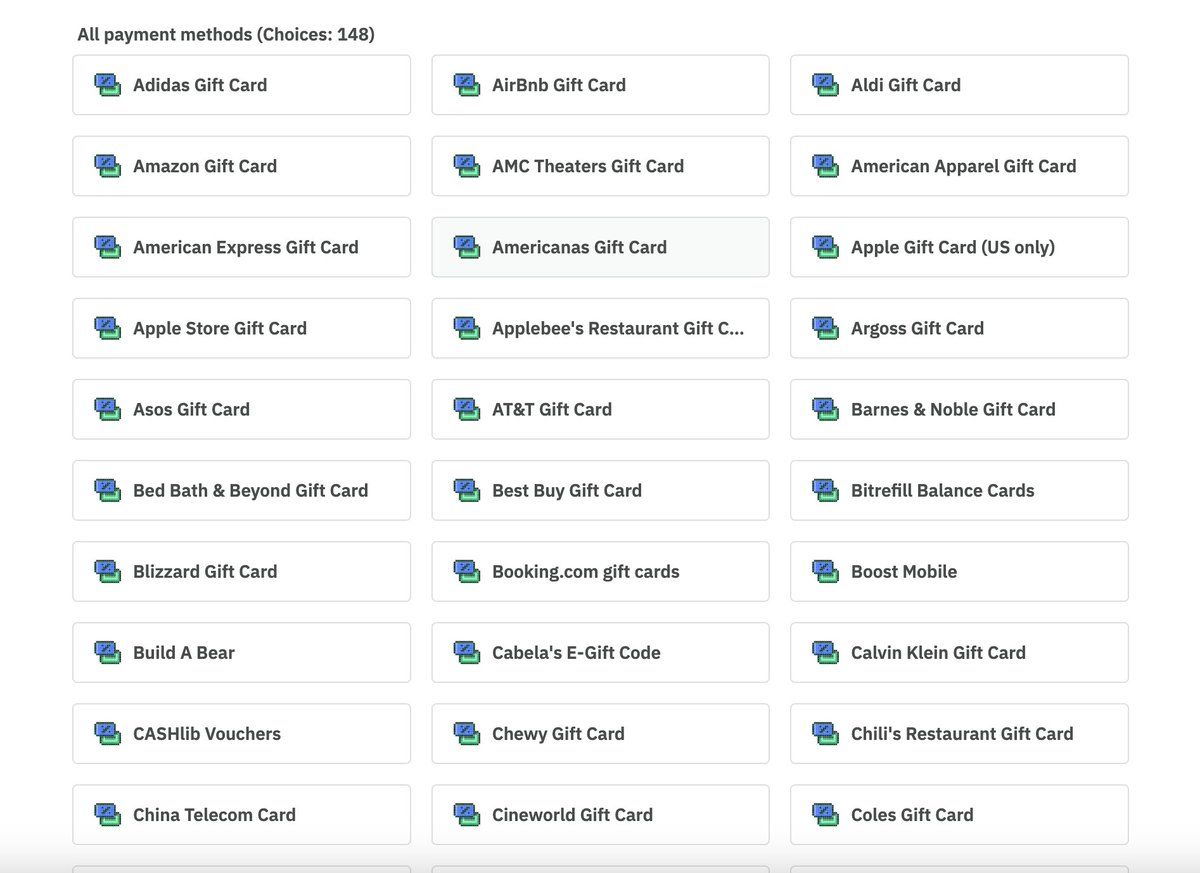This screenshot has width=1200, height=873.
Task: Select the China Telecom Card label
Action: [x=215, y=814]
